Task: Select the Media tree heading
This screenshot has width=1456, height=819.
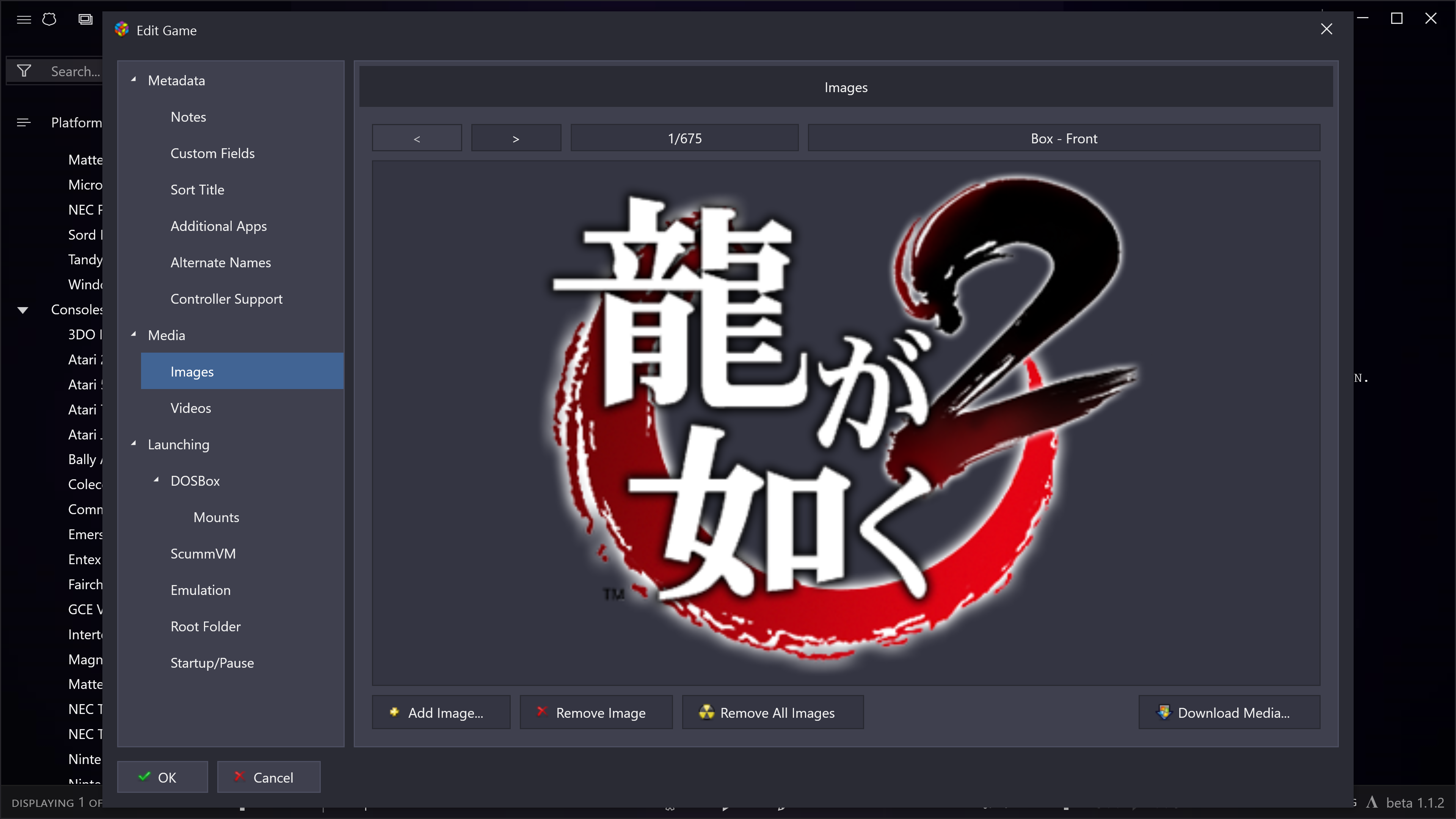Action: pos(166,335)
